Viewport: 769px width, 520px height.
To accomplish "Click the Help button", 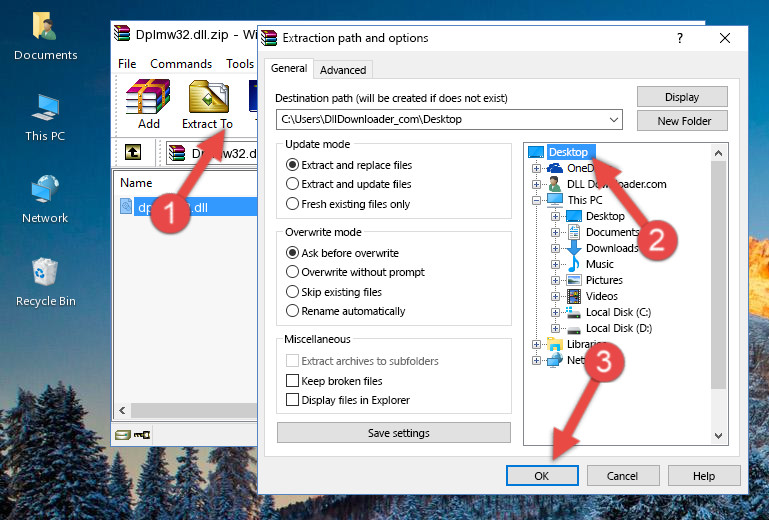I will [704, 475].
